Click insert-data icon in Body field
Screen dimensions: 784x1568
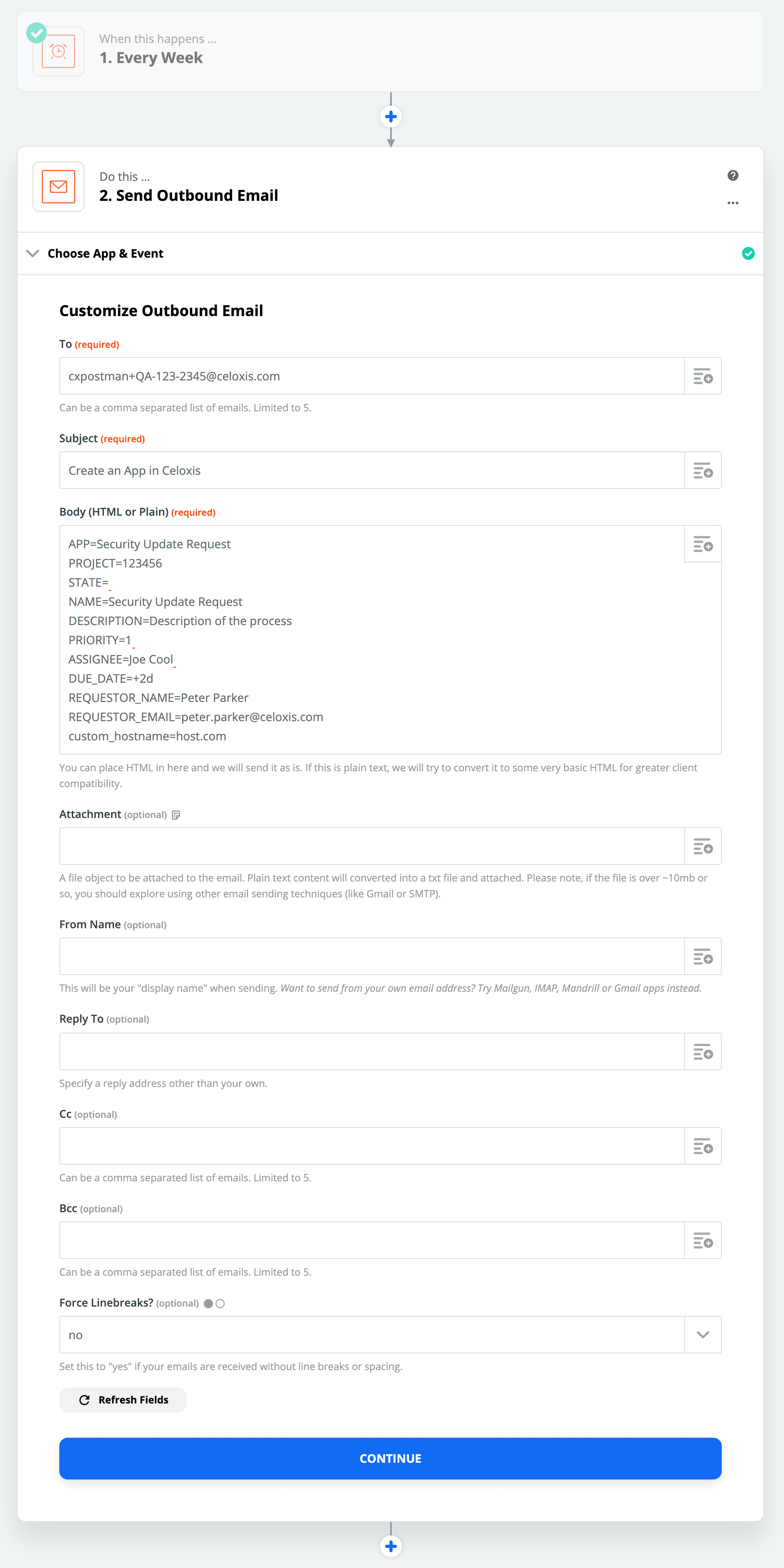(x=703, y=544)
